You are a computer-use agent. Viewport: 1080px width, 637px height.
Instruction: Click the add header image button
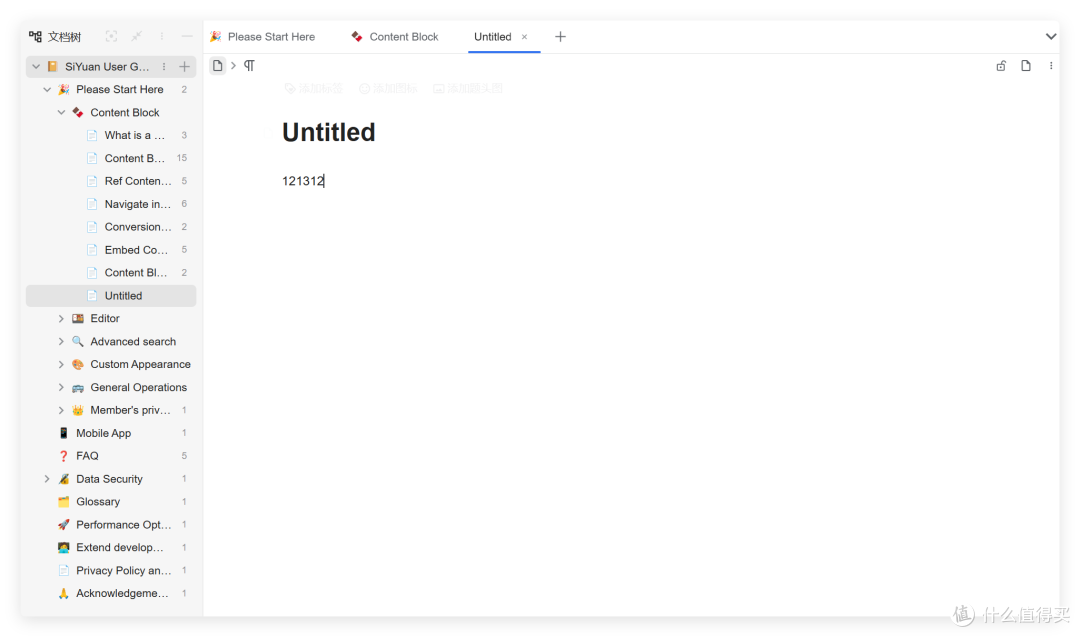[x=468, y=89]
